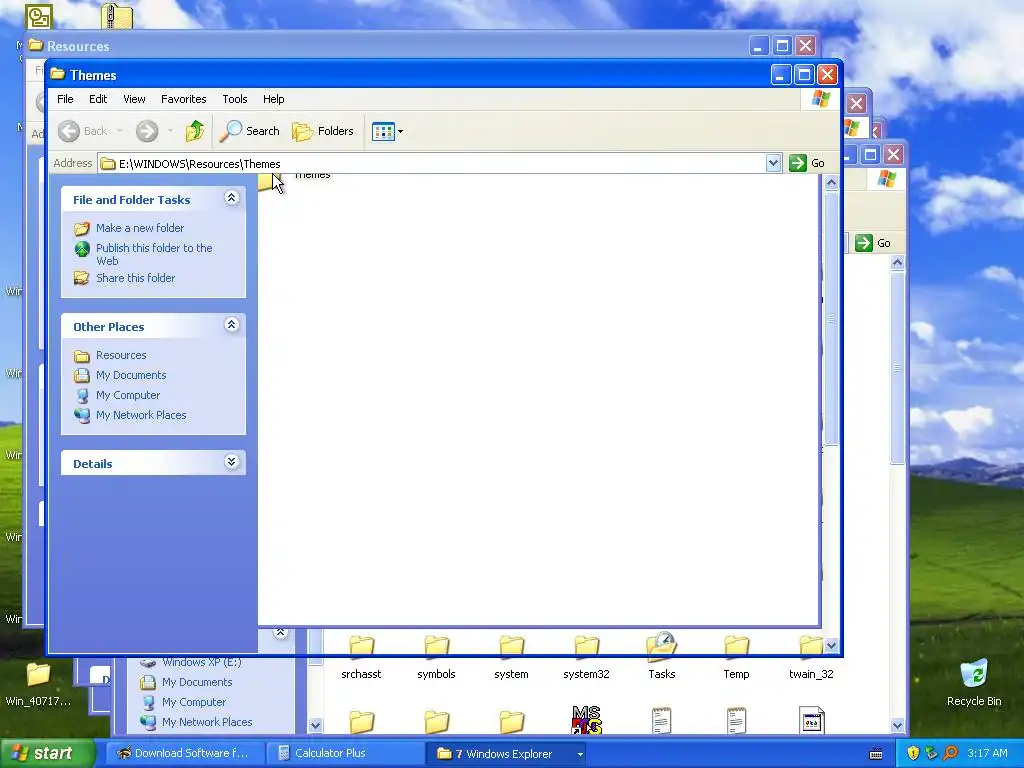Select the Tasks scheduled folder icon

(x=661, y=647)
